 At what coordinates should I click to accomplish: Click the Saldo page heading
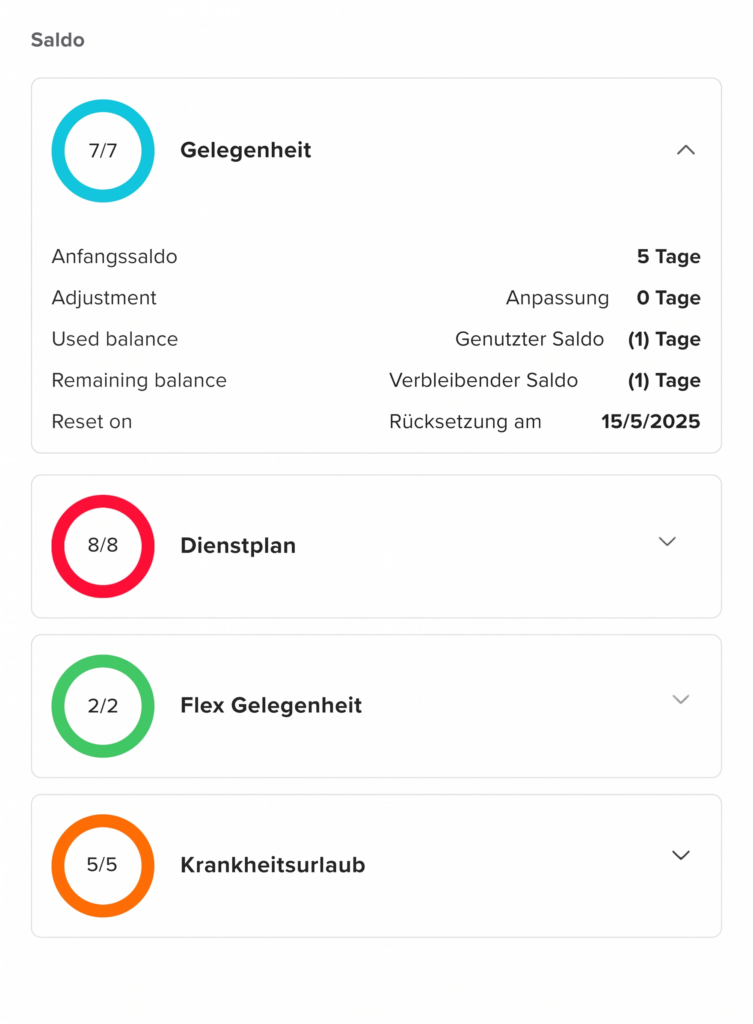57,40
